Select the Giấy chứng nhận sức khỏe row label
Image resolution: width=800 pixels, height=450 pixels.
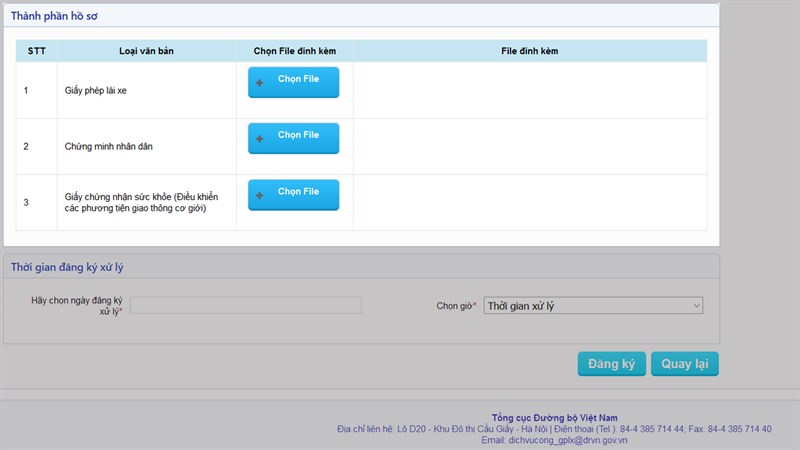coord(140,202)
